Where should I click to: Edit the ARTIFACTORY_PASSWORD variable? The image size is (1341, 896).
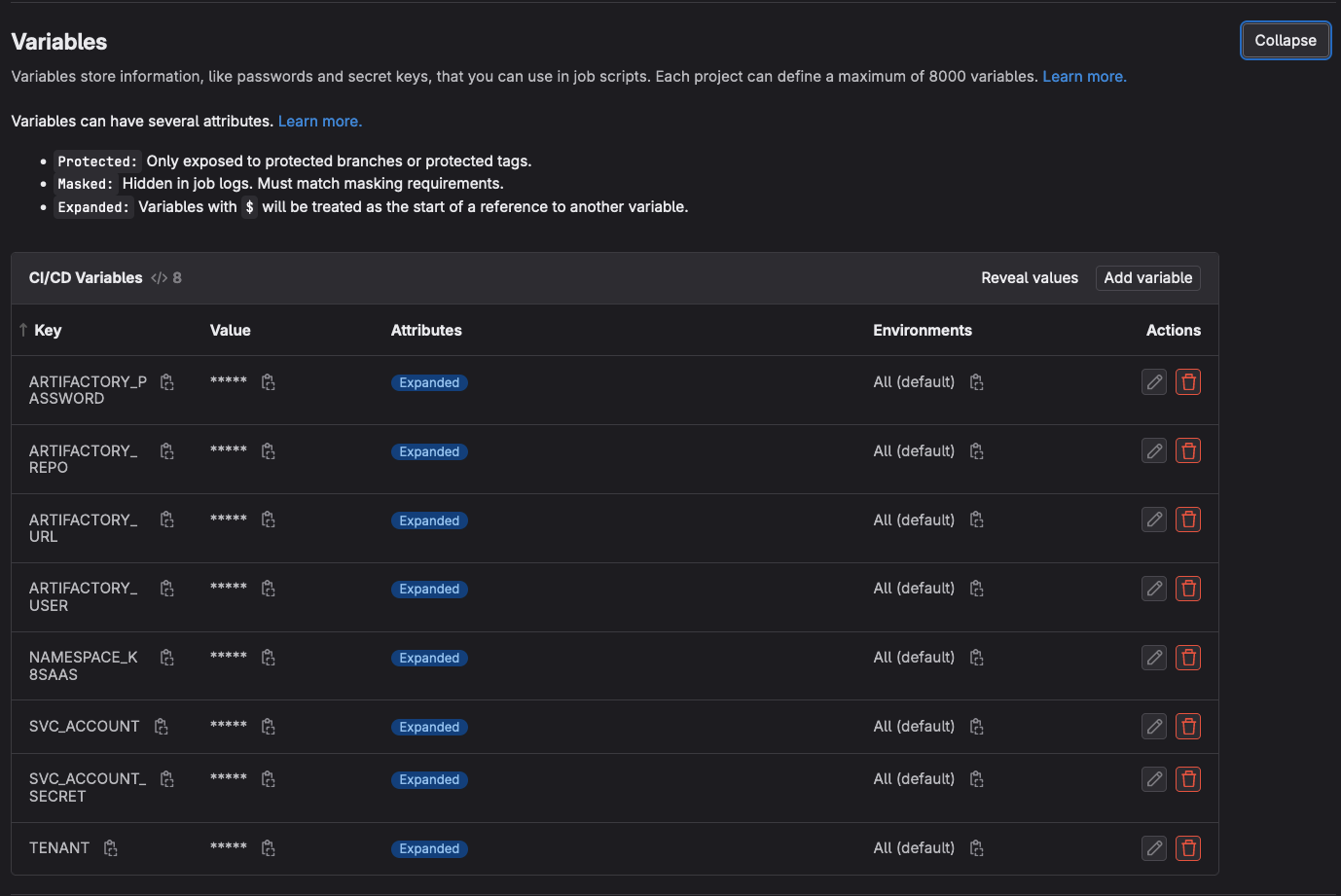[1154, 382]
